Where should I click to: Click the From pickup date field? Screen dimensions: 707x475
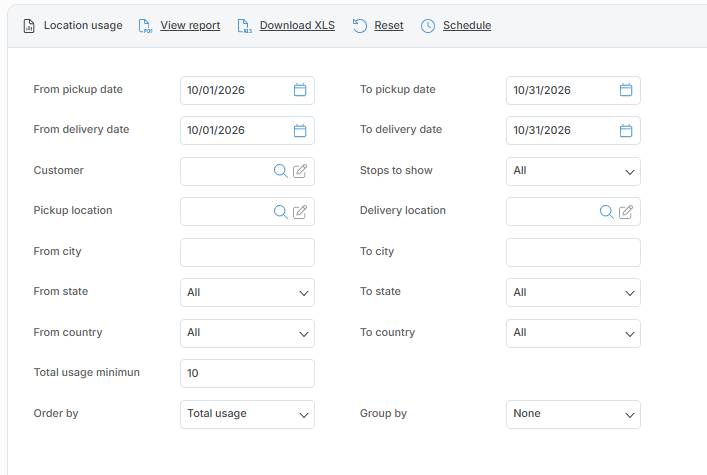247,90
